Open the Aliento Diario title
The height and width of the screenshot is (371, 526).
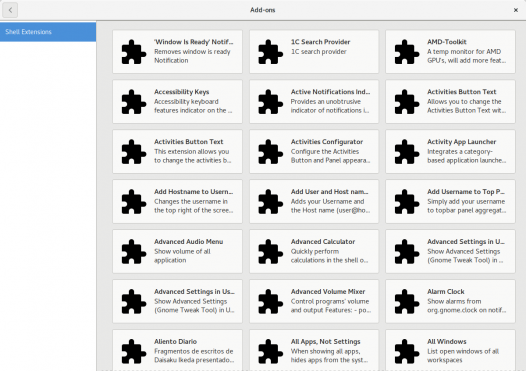[x=175, y=341]
